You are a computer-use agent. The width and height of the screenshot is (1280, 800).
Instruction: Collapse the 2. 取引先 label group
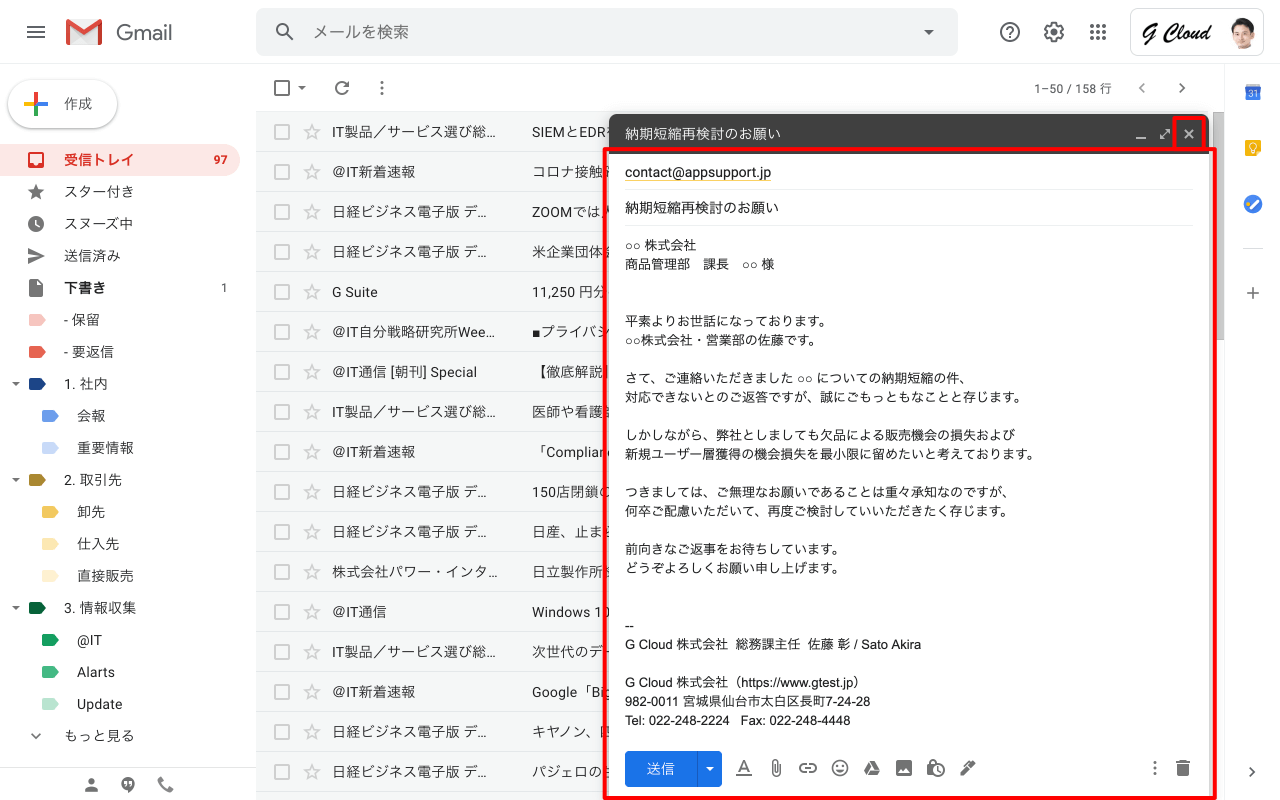point(16,480)
